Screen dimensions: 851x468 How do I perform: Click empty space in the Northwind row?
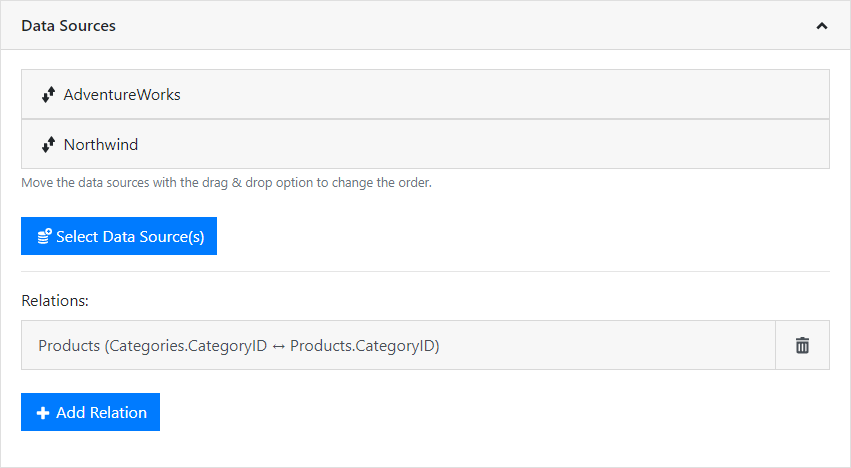(x=500, y=145)
